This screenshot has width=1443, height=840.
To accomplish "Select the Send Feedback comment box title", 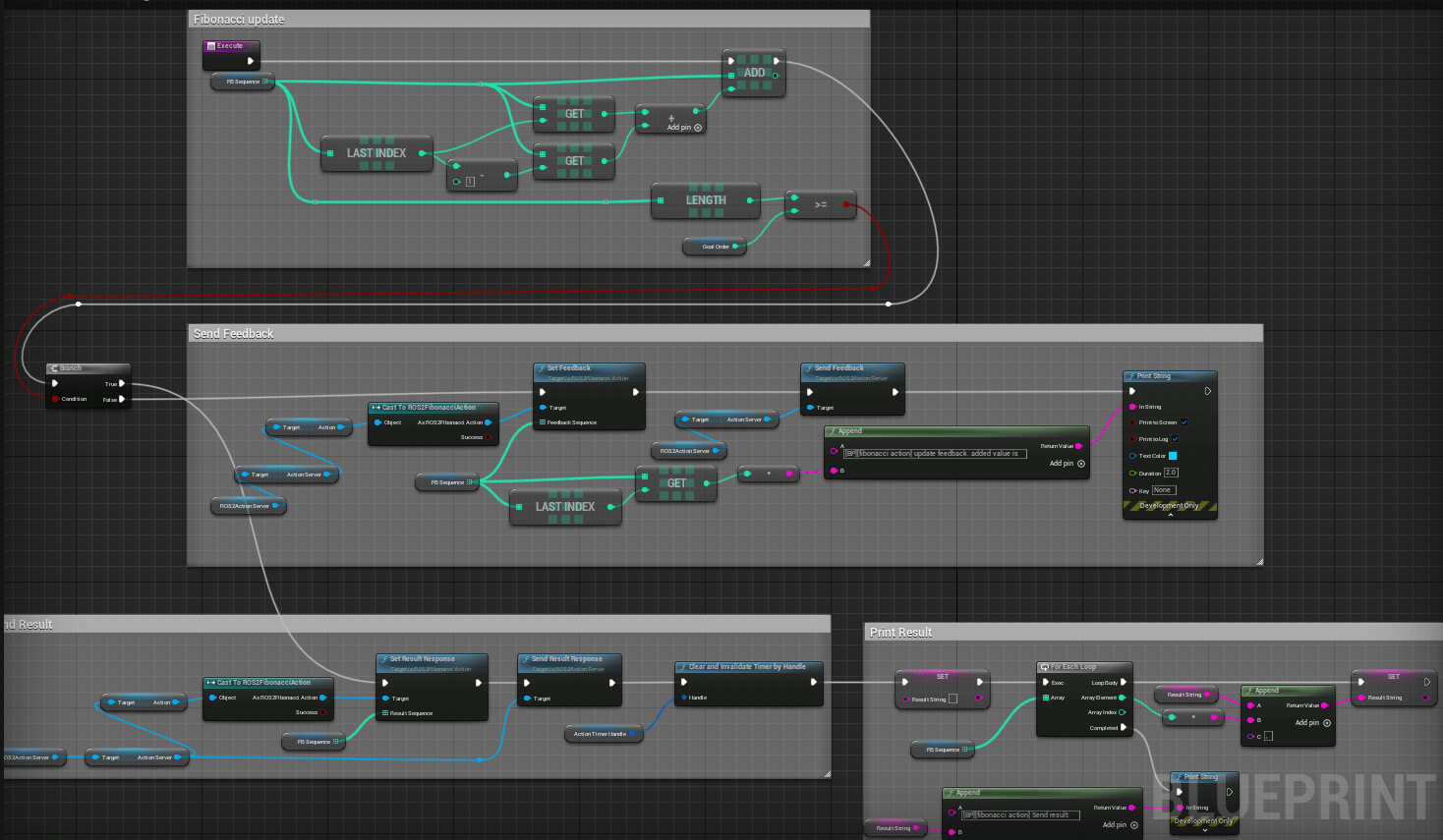I will tap(234, 334).
